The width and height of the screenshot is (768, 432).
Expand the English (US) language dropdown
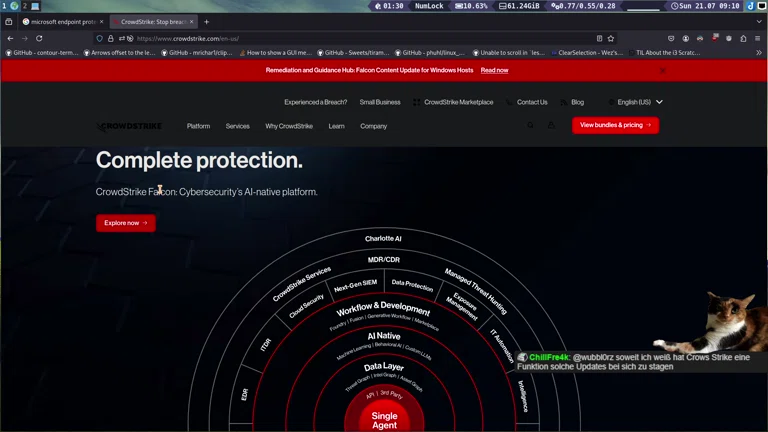[x=639, y=102]
